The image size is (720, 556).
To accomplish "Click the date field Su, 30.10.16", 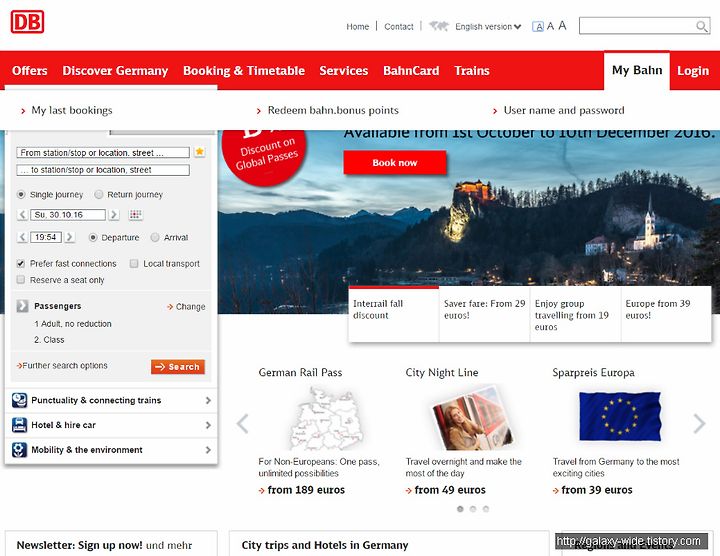I will pos(68,214).
